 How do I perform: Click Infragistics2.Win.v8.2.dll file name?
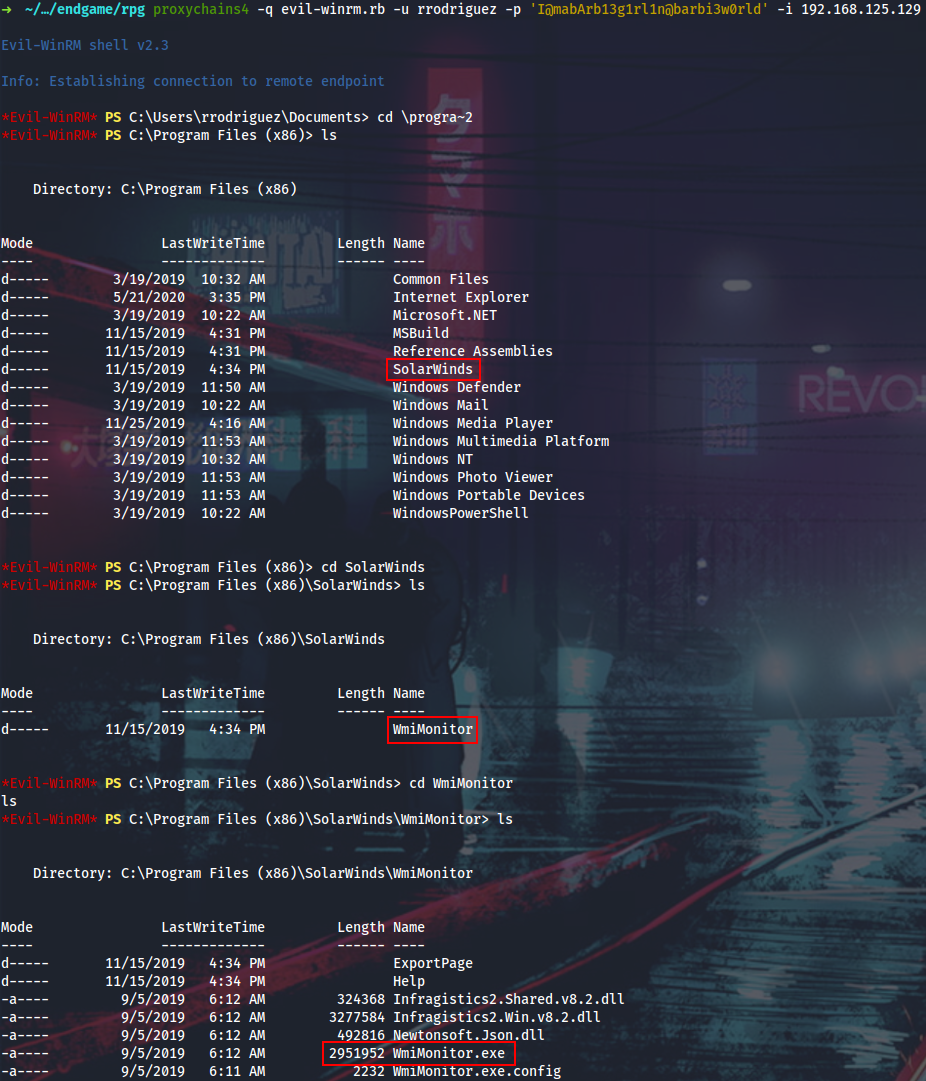point(496,1018)
